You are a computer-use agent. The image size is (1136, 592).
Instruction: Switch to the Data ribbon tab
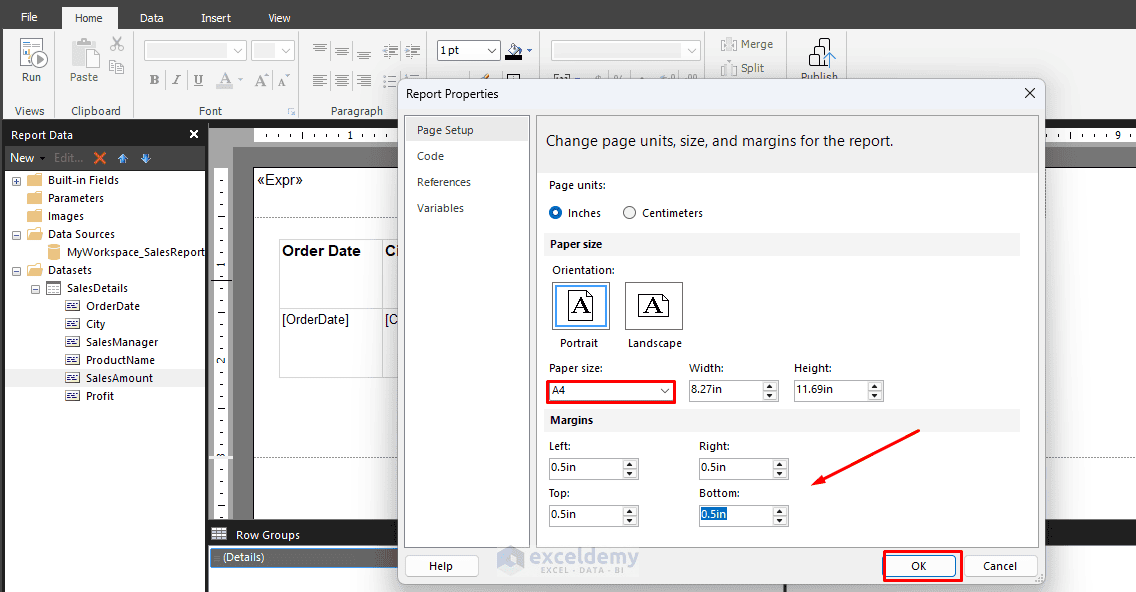tap(151, 18)
